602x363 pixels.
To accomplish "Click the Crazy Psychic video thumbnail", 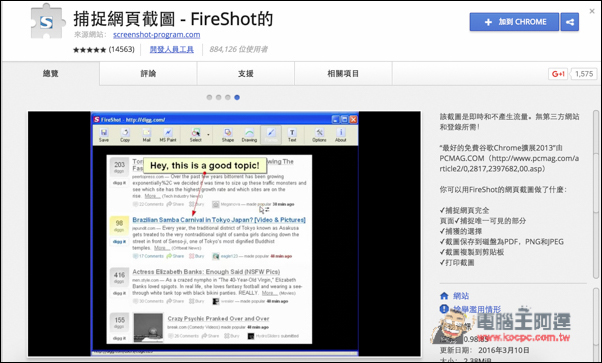I will 148,327.
